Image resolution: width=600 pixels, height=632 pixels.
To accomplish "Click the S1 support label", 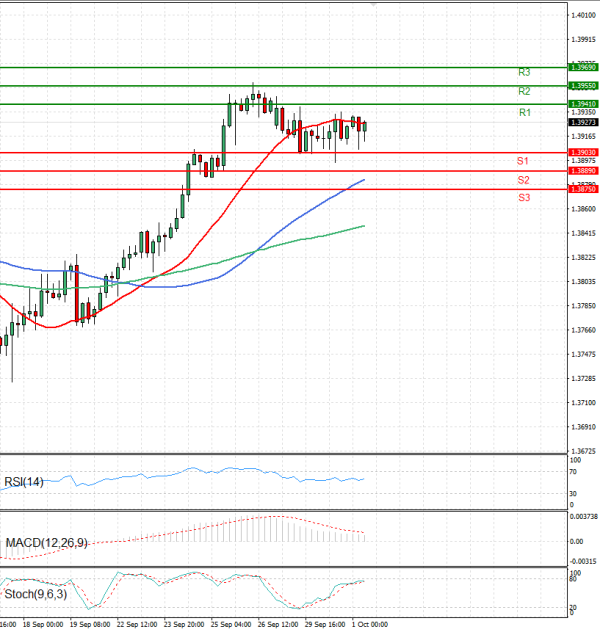I will [523, 161].
